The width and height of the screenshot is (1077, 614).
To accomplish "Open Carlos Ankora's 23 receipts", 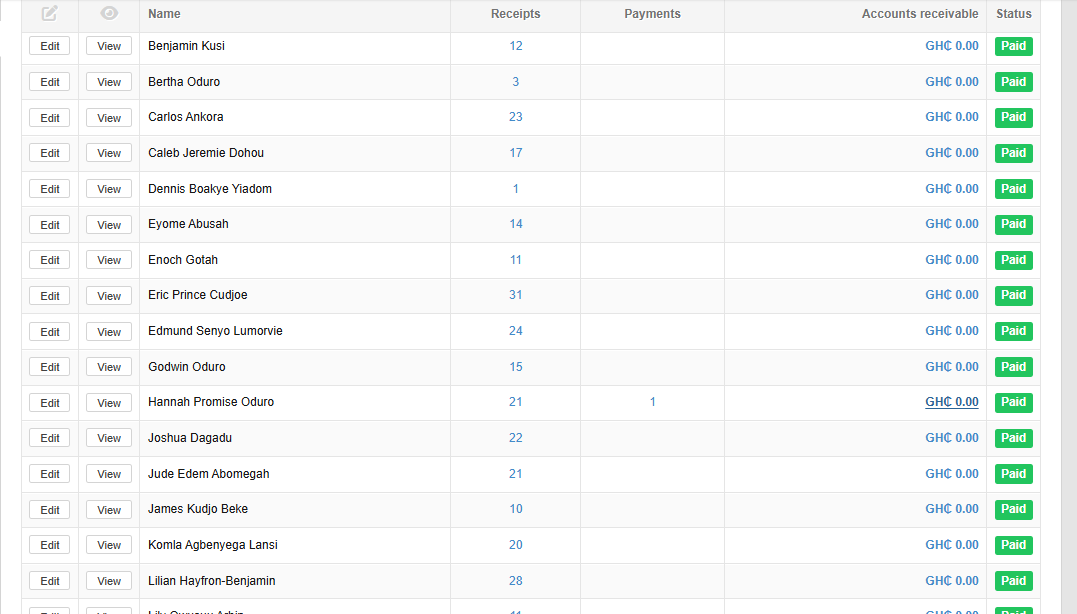I will 516,117.
